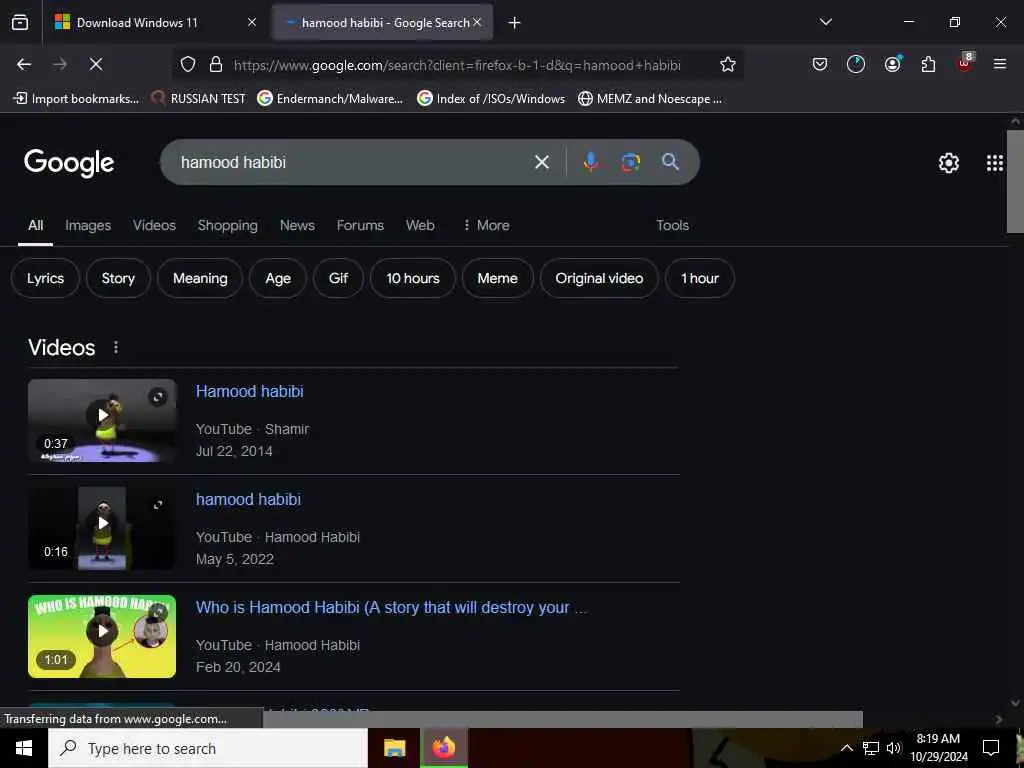Search by voice microphone icon
Screen dimensions: 1024x768
click(590, 162)
